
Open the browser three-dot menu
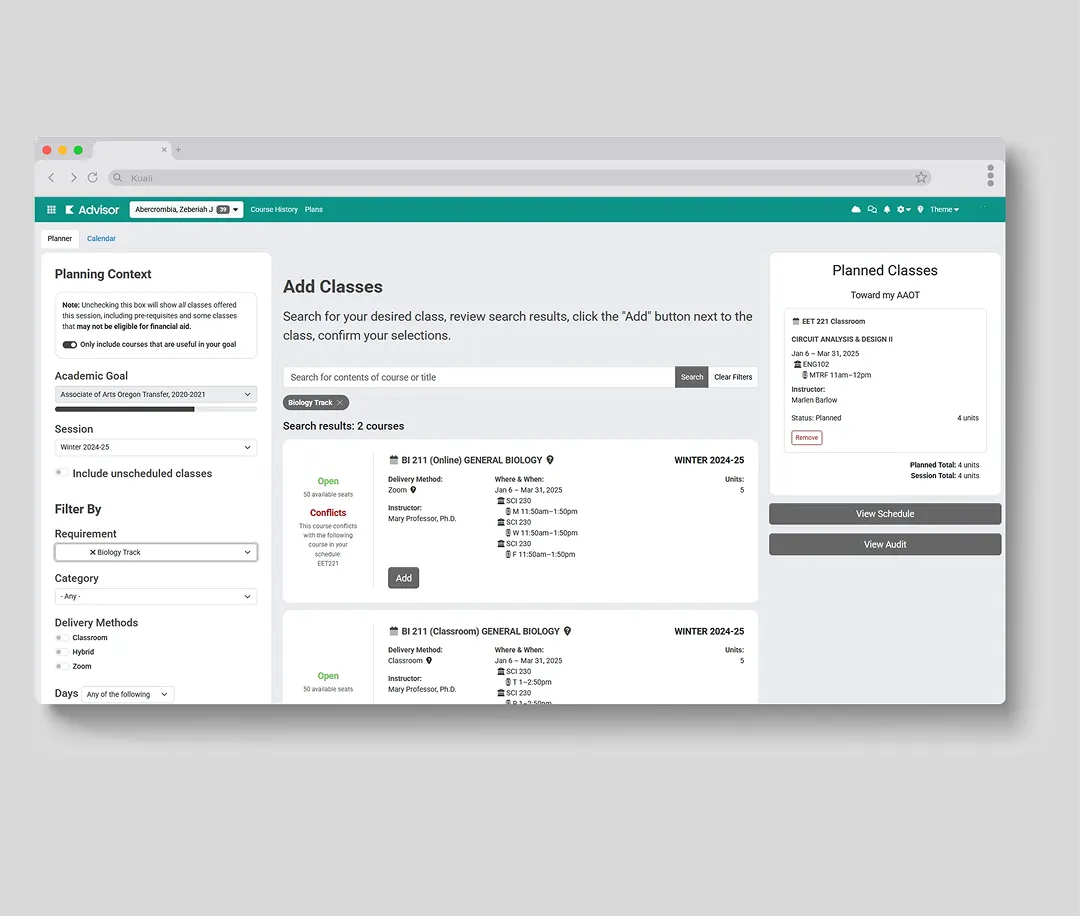990,176
